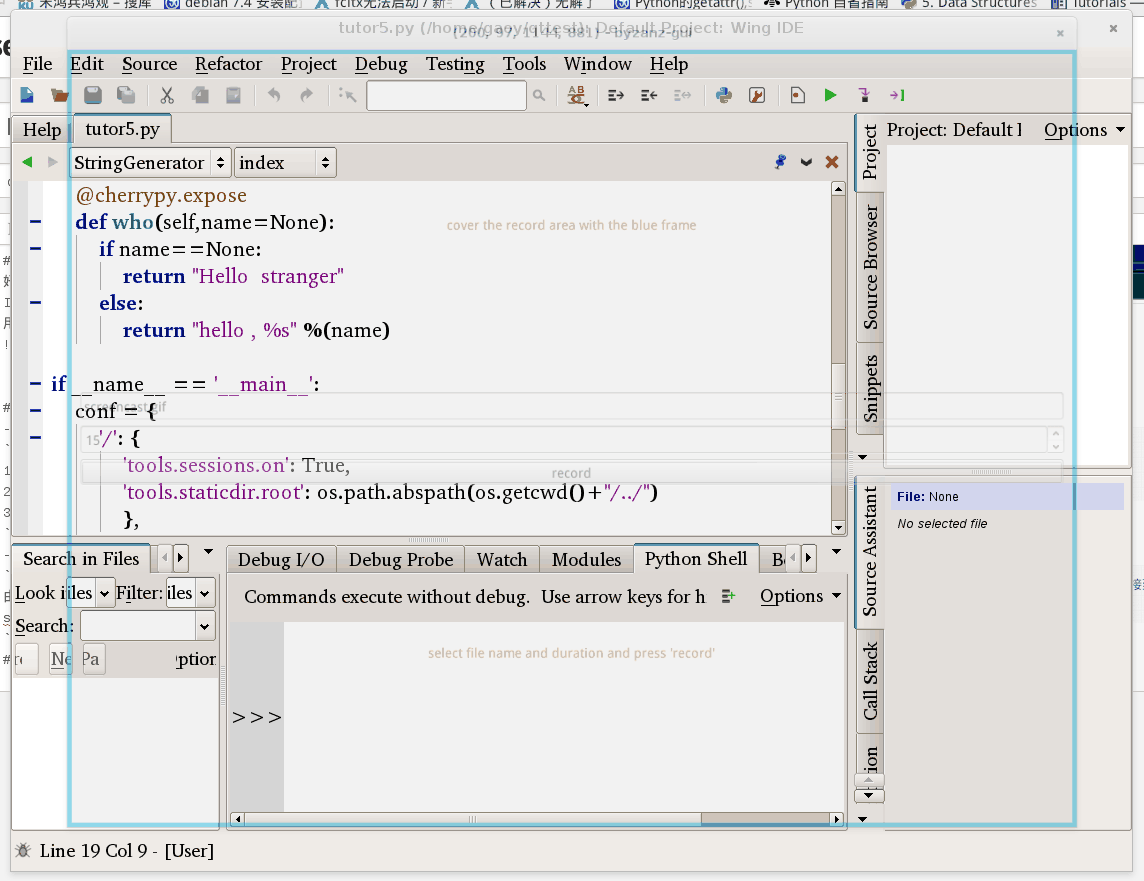Toggle spell checking with the ABC icon

coord(575,94)
